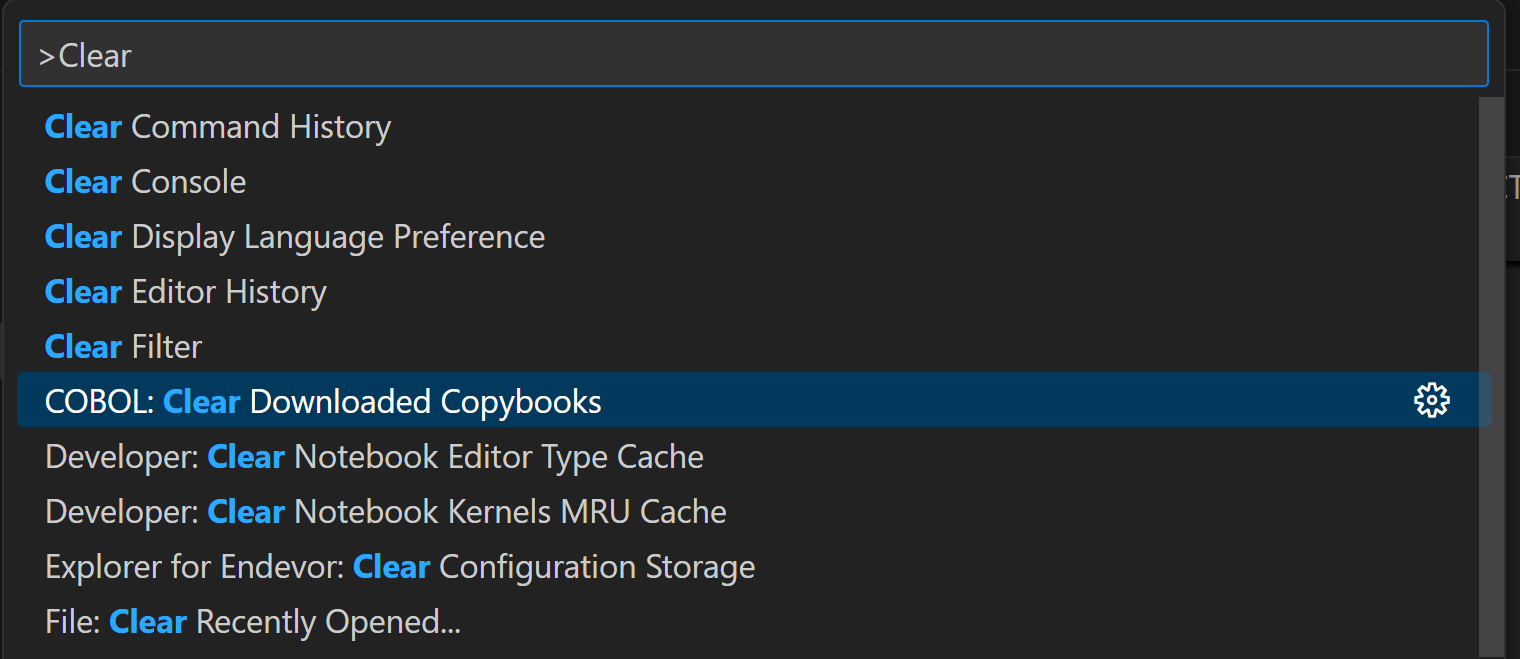The image size is (1520, 659).
Task: Run Clear Editor History from the list
Action: (186, 292)
